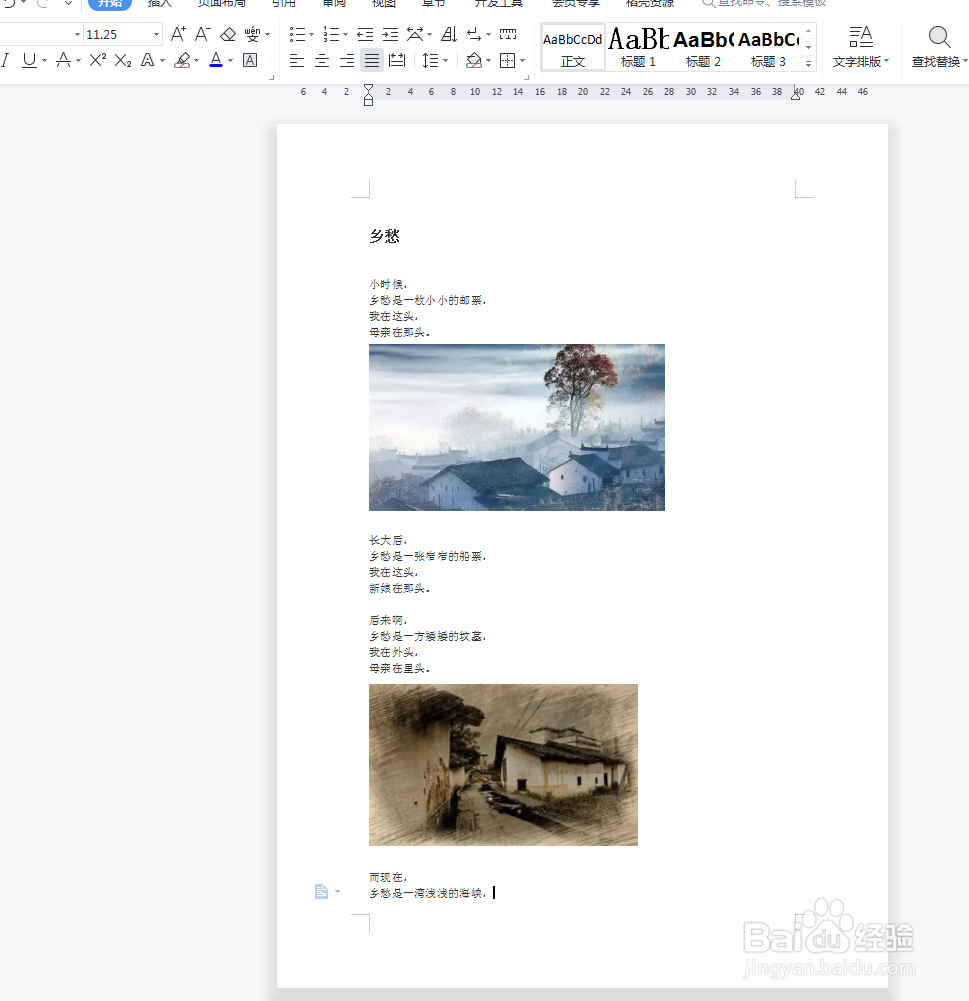This screenshot has width=969, height=1001.
Task: Align paragraph to the right
Action: point(347,61)
